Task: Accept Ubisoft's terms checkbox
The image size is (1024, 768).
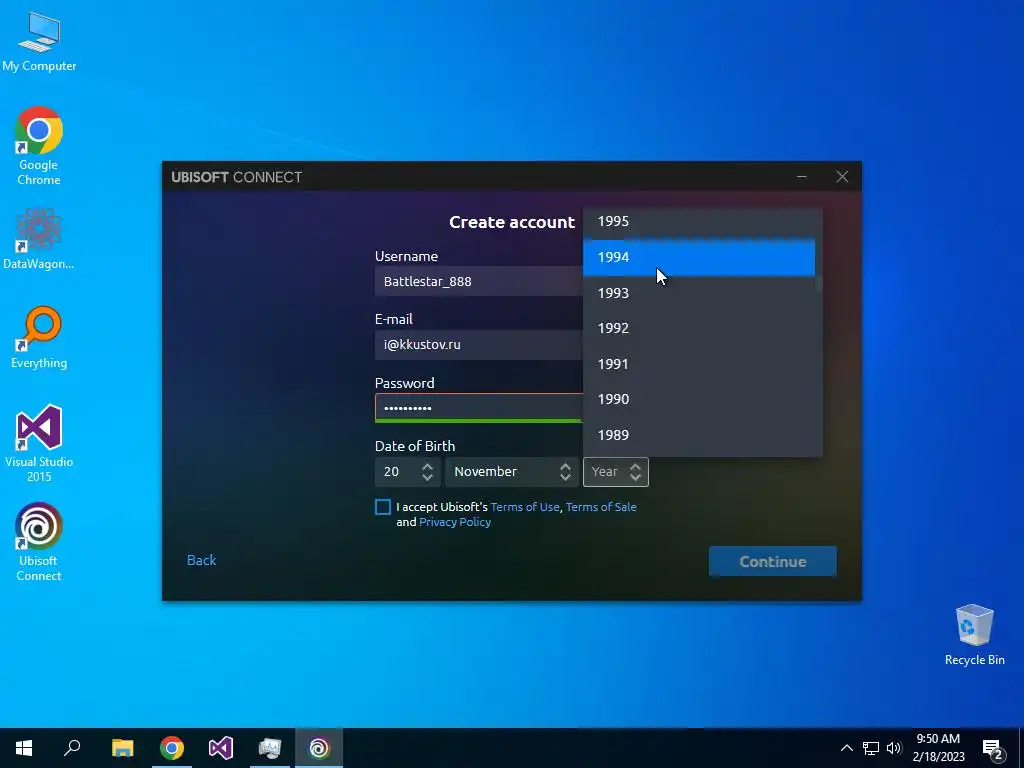Action: tap(383, 507)
